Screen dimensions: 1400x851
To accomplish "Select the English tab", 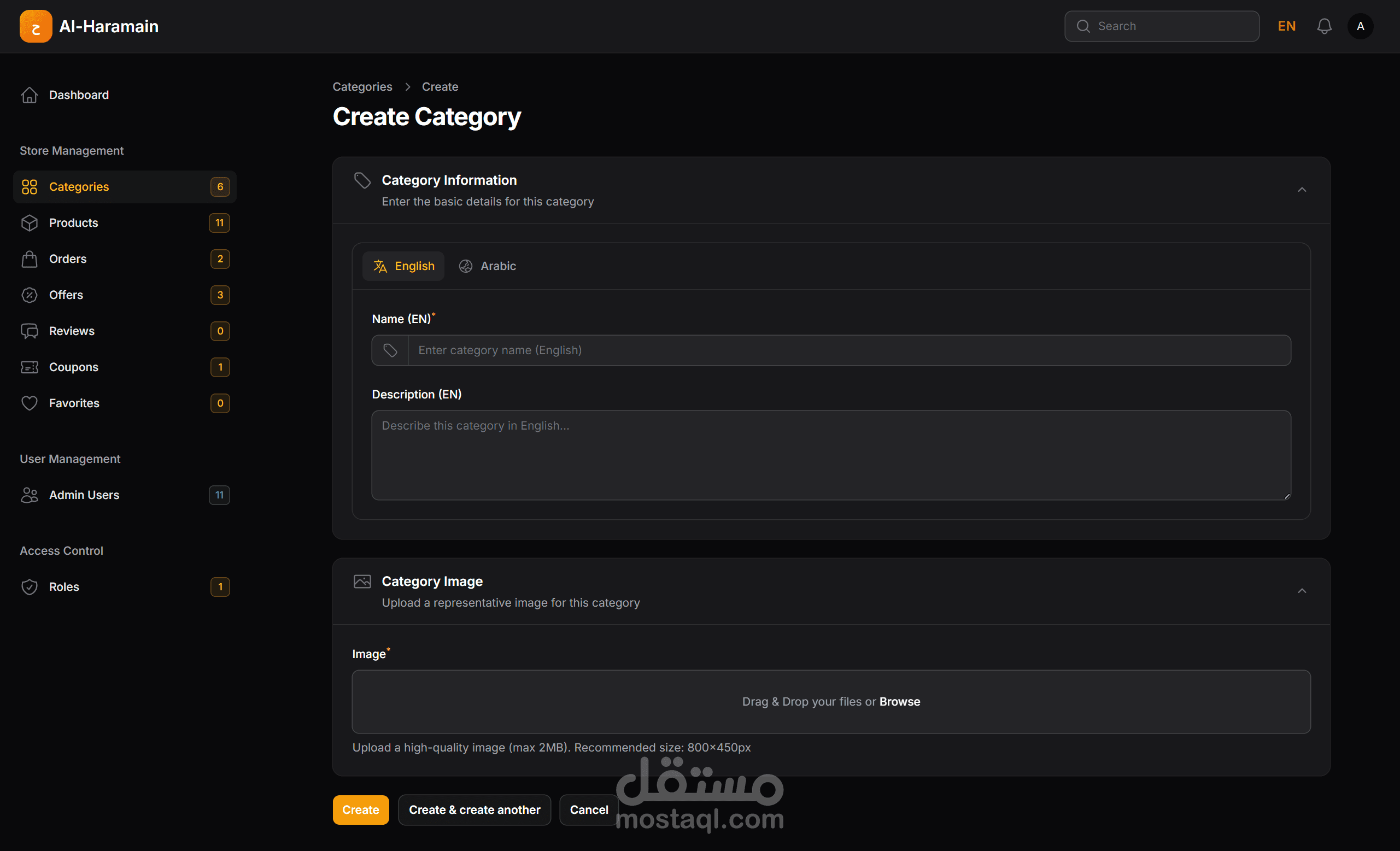I will tap(403, 266).
